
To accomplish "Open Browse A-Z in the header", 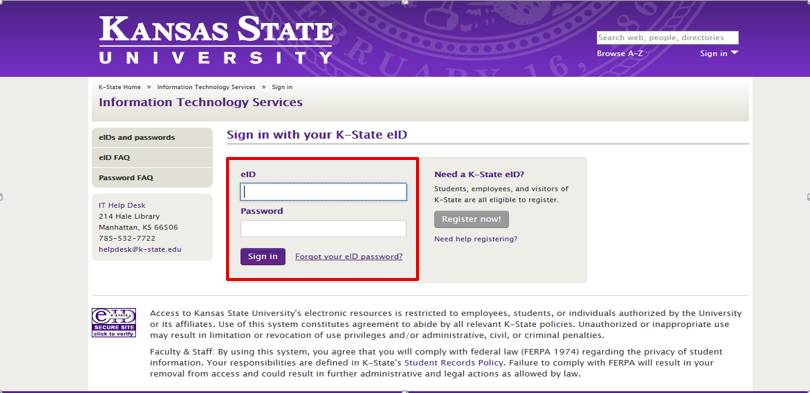I will tap(619, 53).
